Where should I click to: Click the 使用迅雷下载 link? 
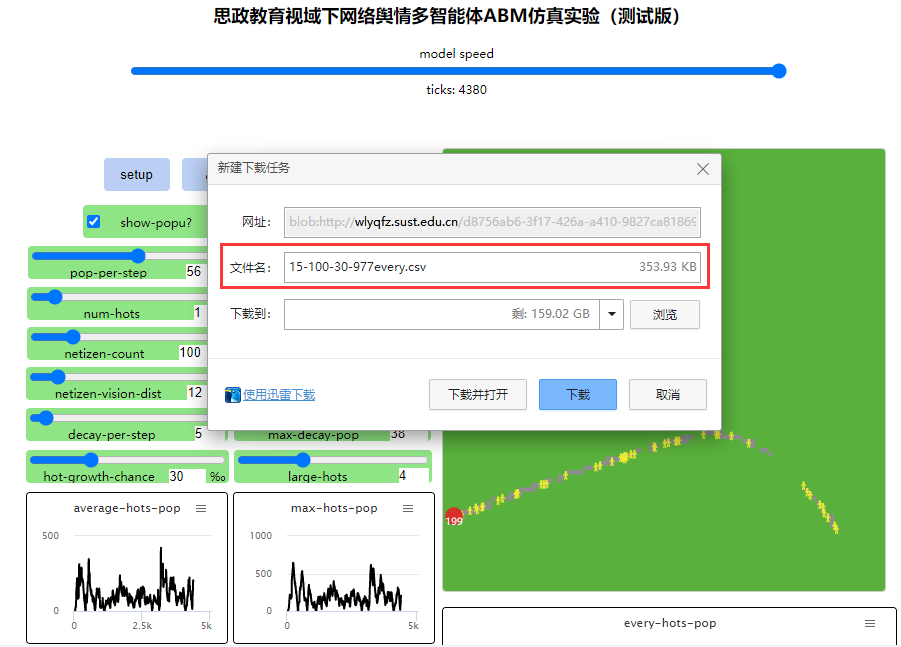coord(279,395)
